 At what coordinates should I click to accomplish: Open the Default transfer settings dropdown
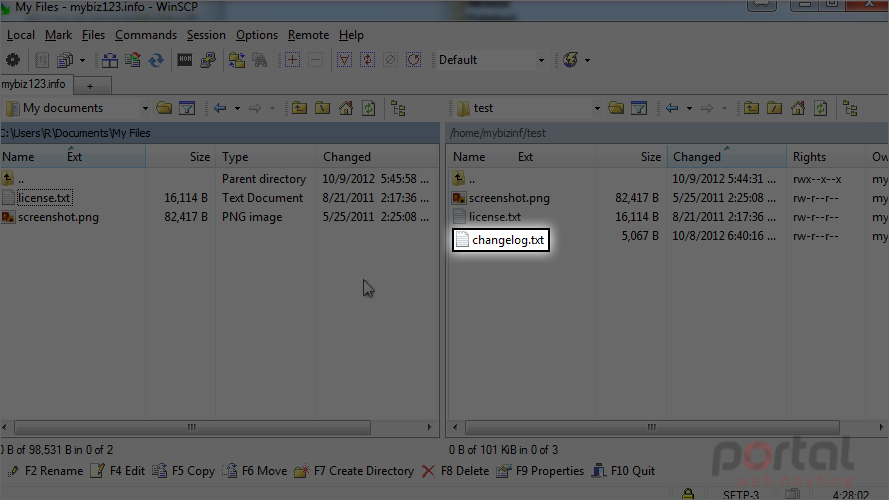pos(491,60)
